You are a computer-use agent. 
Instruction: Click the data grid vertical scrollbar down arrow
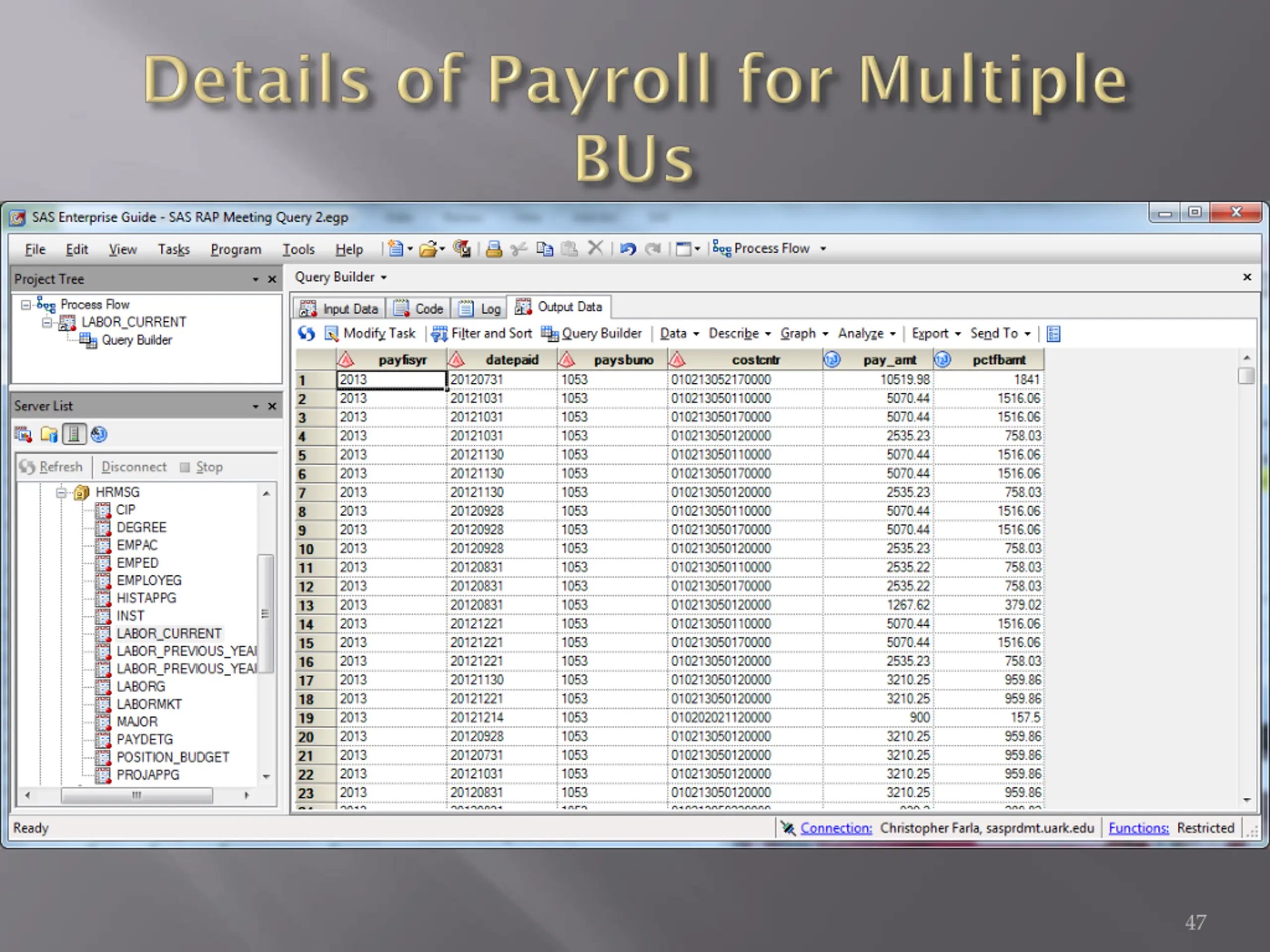(x=1247, y=800)
